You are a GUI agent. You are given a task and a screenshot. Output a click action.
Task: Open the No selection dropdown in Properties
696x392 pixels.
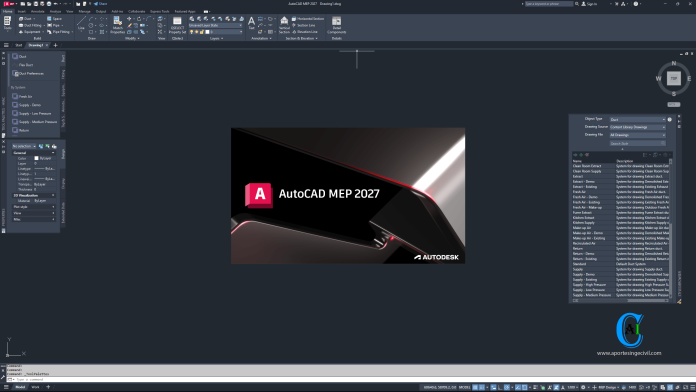tap(24, 146)
